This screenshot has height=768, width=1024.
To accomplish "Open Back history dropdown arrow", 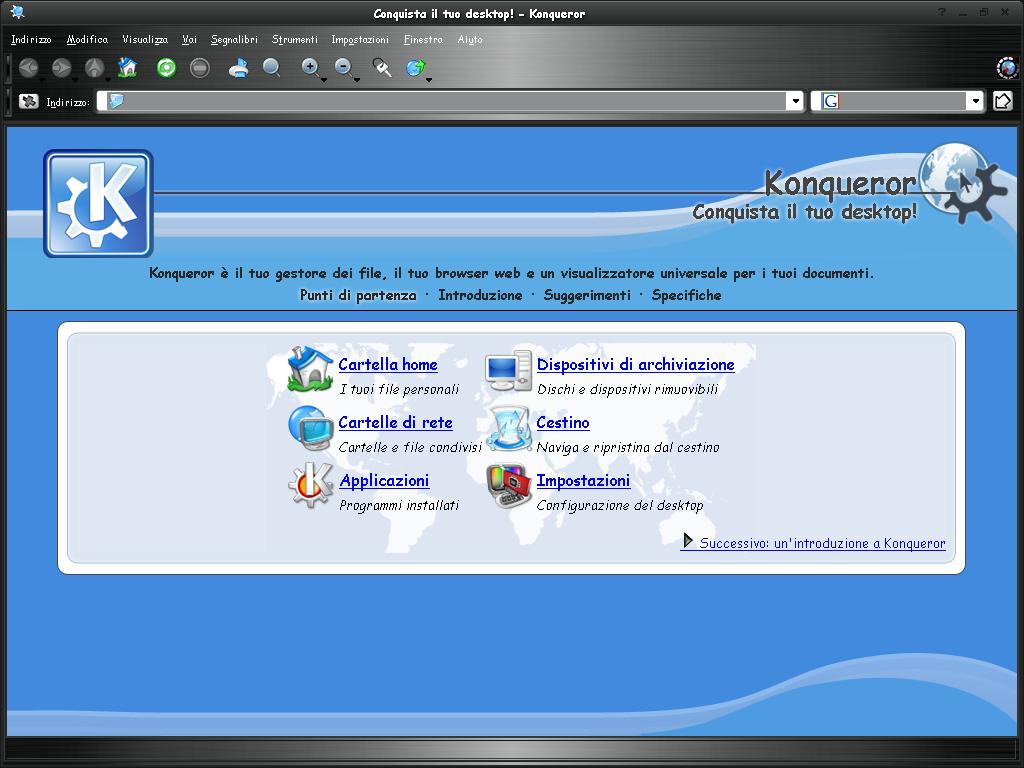I will click(42, 80).
